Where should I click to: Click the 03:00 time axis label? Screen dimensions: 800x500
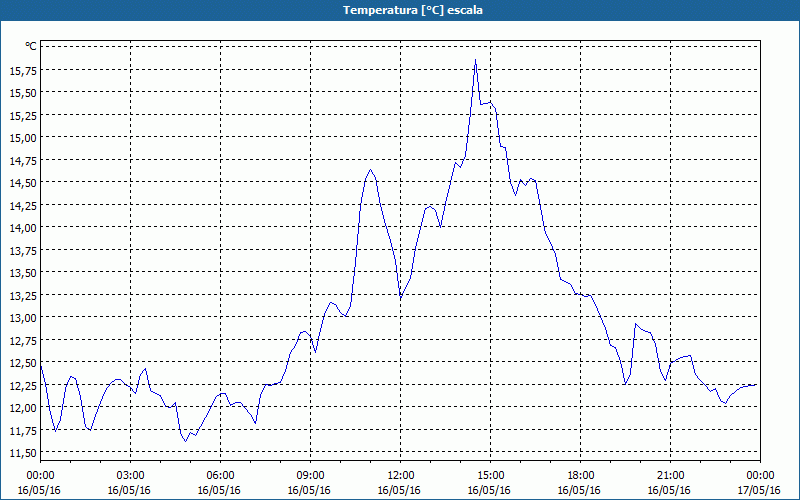pyautogui.click(x=131, y=475)
